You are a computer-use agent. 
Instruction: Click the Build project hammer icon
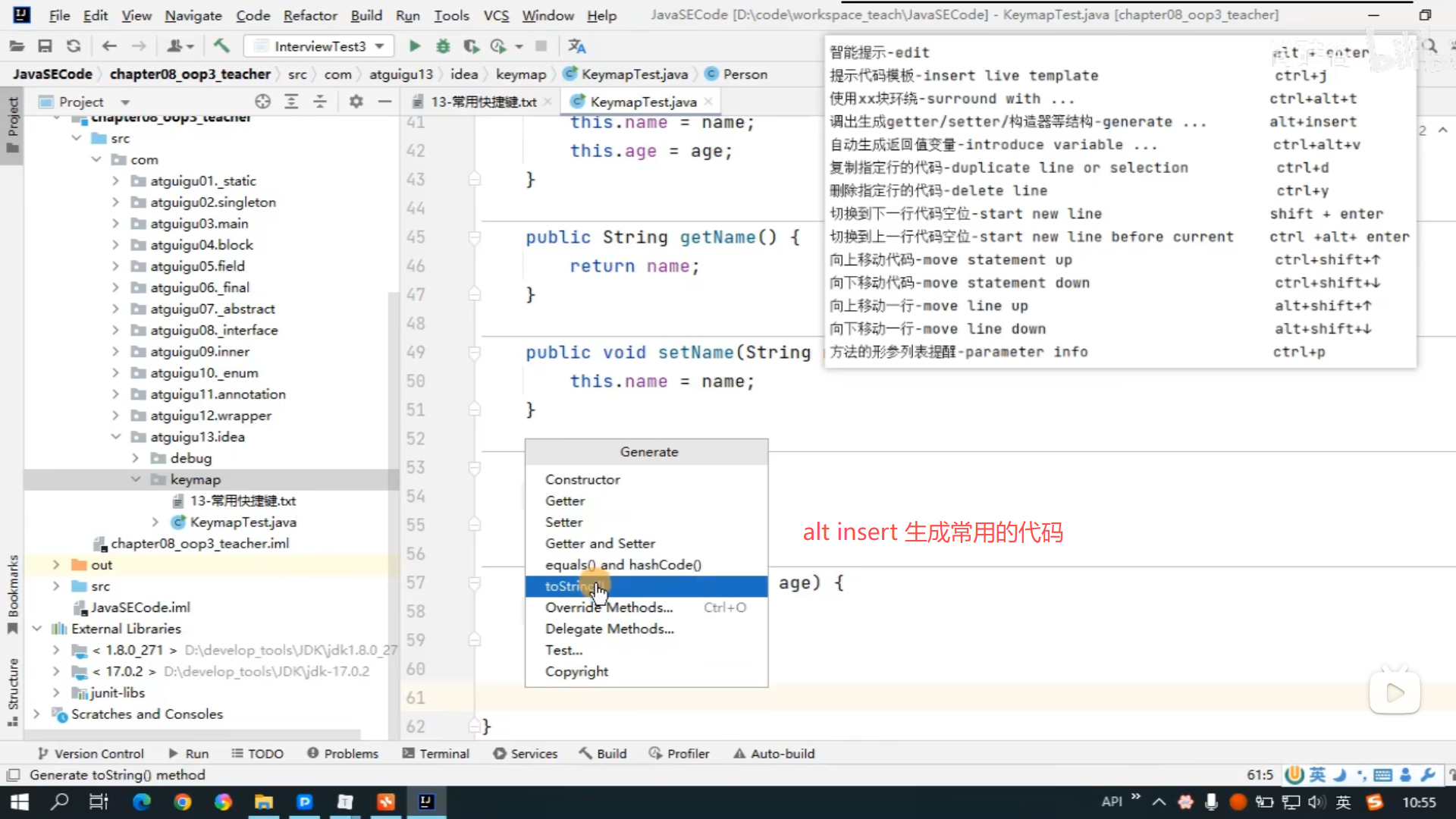tap(221, 46)
